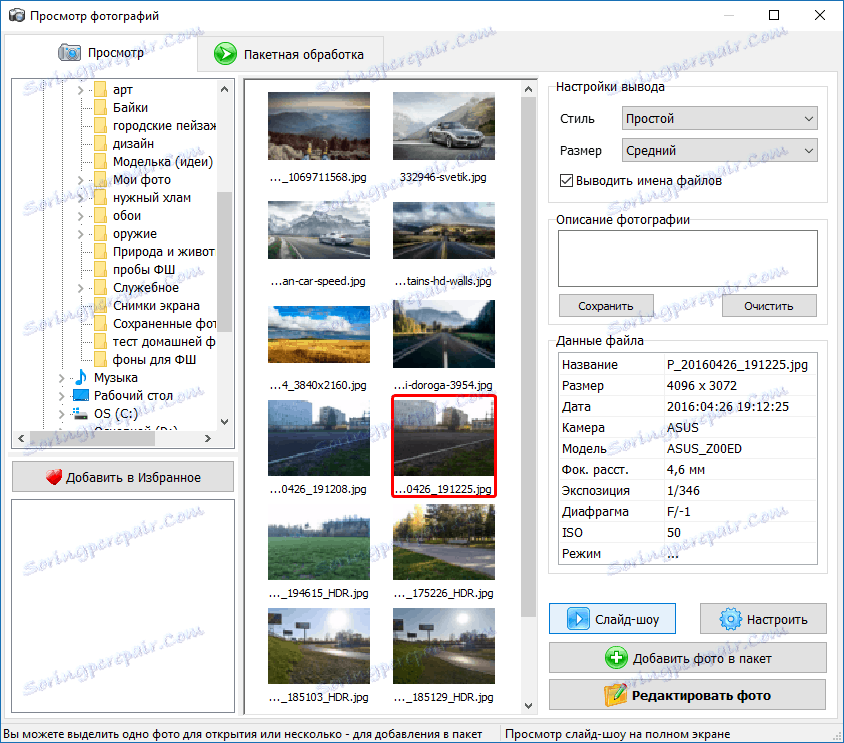Click the pencil icon on Редактировать фото

[615, 695]
